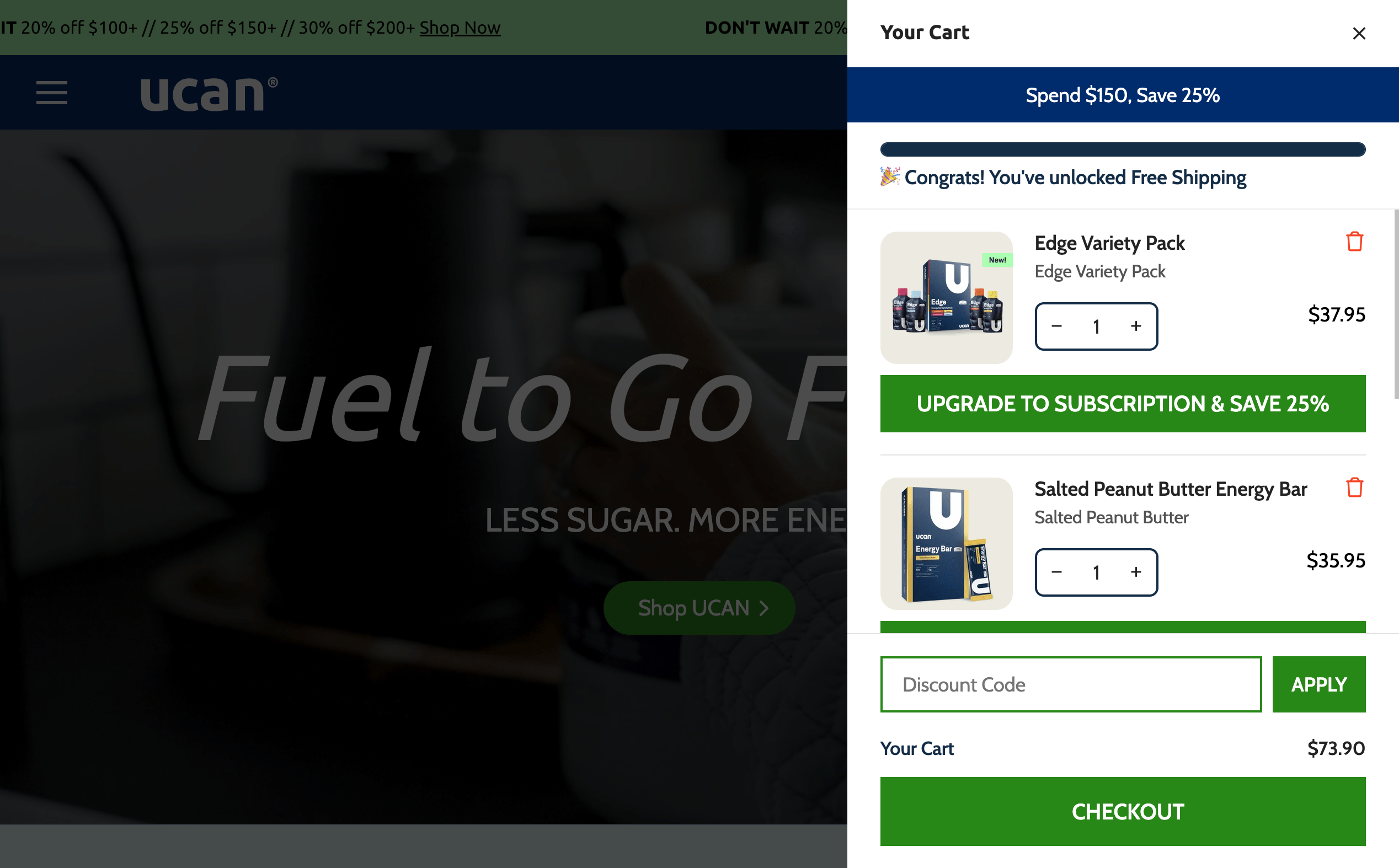Select the Discount Code input field
1399x868 pixels.
tap(1071, 684)
